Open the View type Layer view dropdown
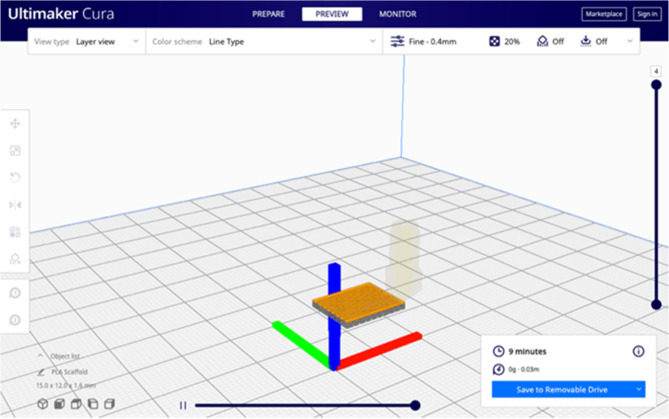This screenshot has height=419, width=669. (x=87, y=41)
